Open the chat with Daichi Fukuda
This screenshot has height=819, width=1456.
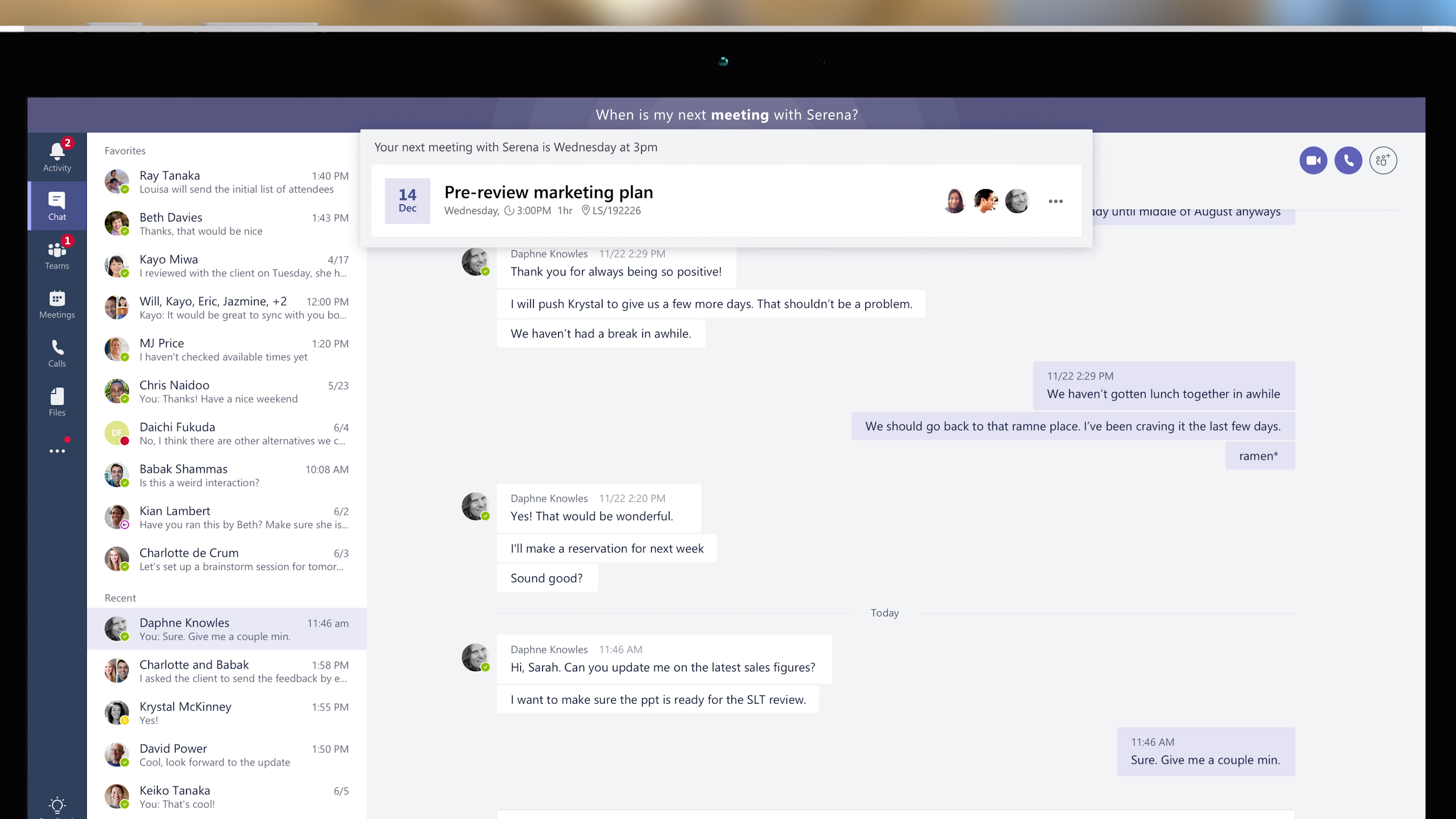click(x=227, y=433)
